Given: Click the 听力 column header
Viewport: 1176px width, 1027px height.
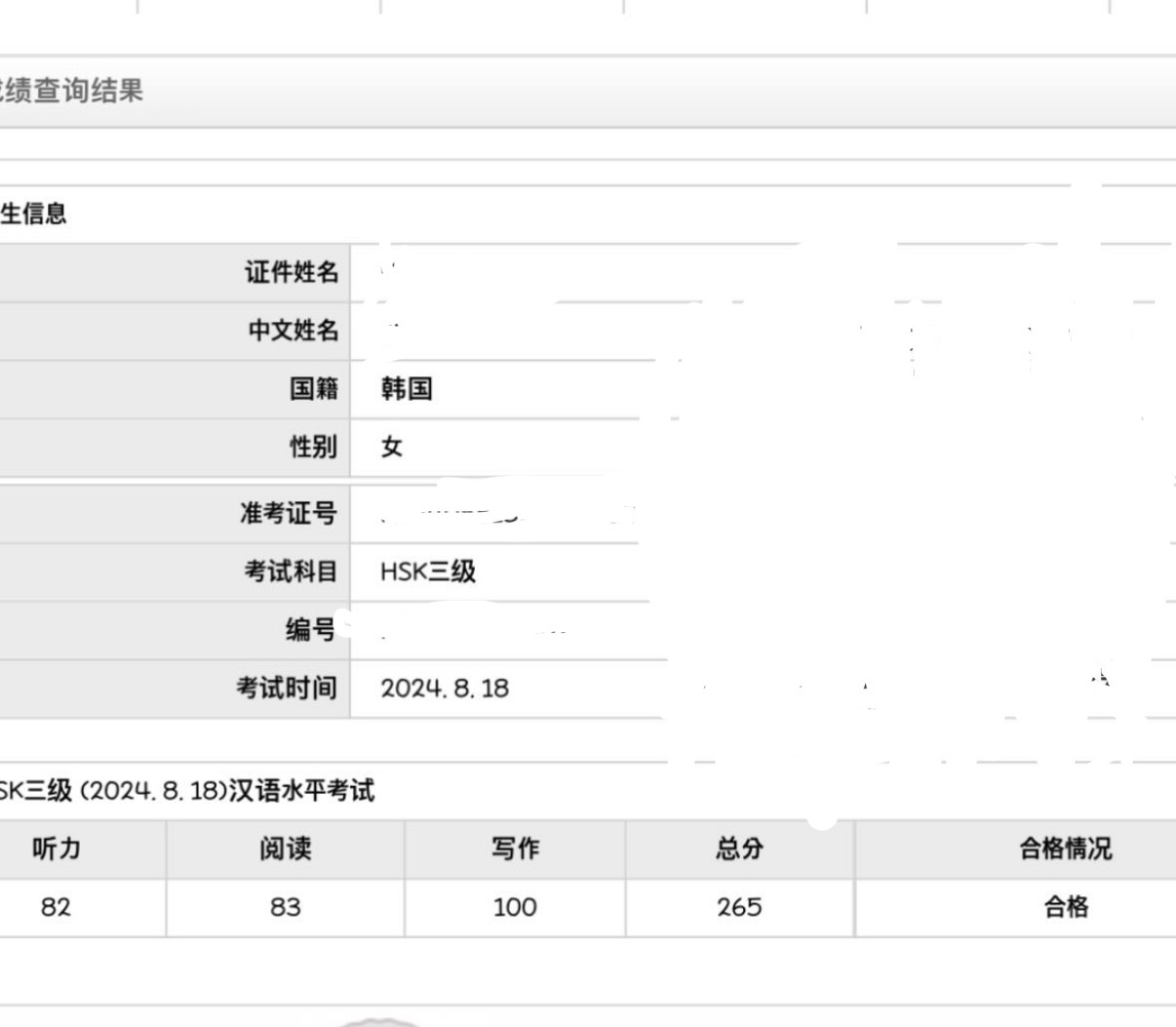Looking at the screenshot, I should [57, 849].
